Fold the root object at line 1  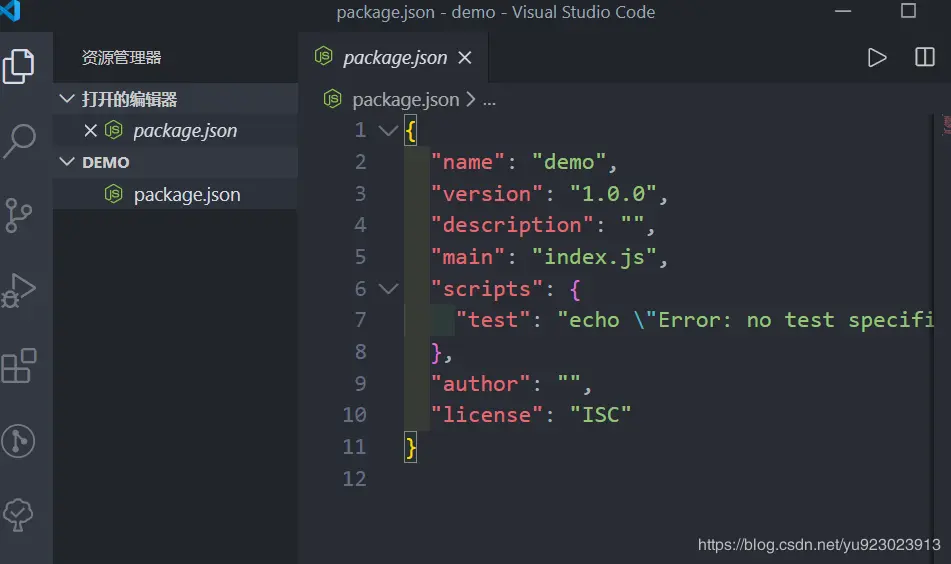388,130
